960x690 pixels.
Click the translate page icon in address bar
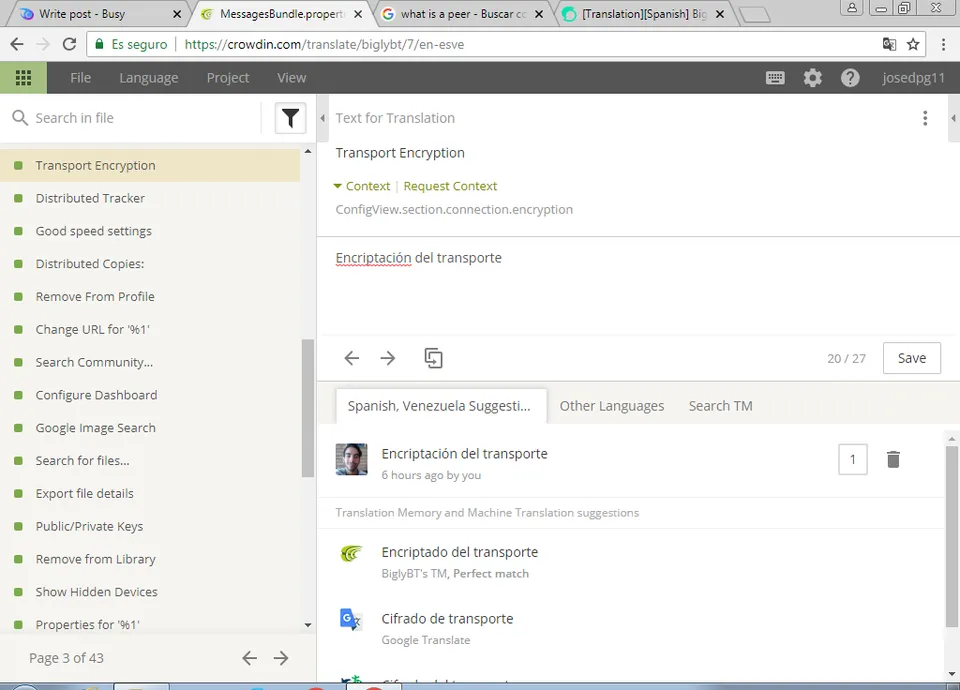coord(889,44)
